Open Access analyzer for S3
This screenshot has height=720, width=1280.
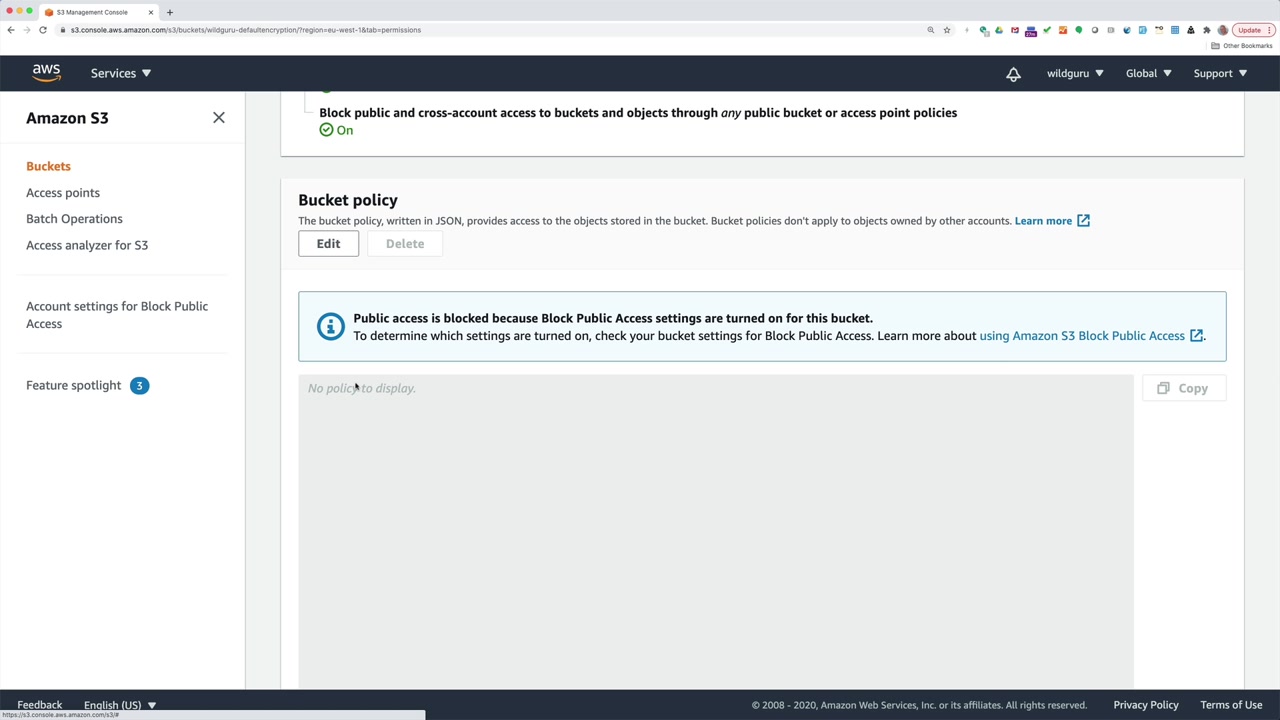[x=87, y=245]
